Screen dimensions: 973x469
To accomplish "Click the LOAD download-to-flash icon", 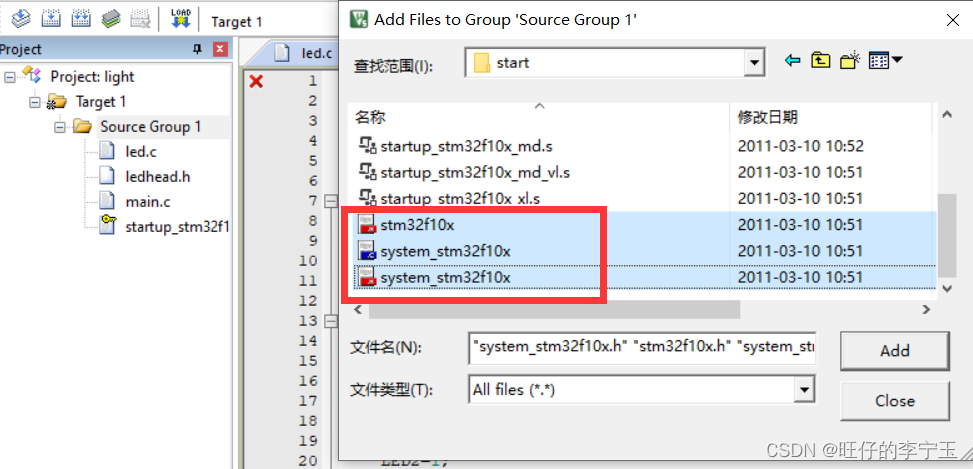I will [181, 18].
